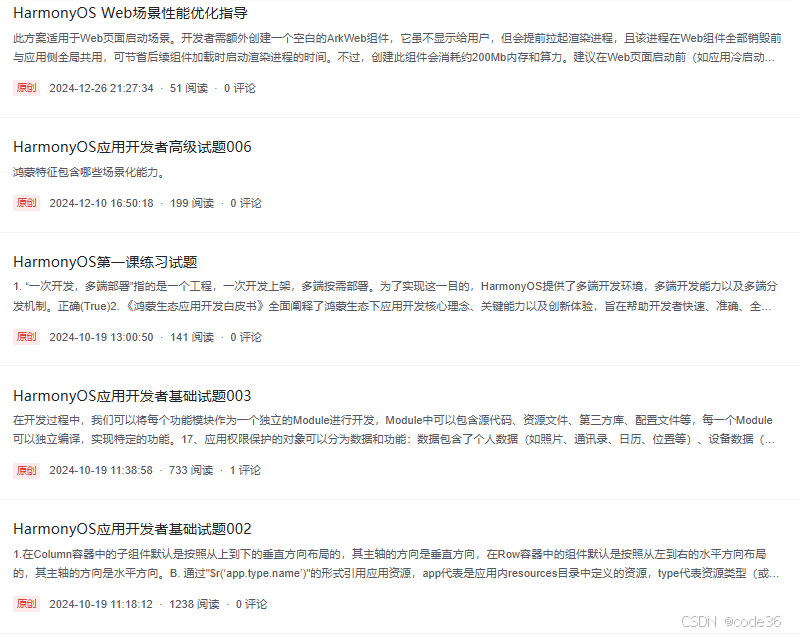Click 0 评论 on 高级试题006 article

point(246,203)
